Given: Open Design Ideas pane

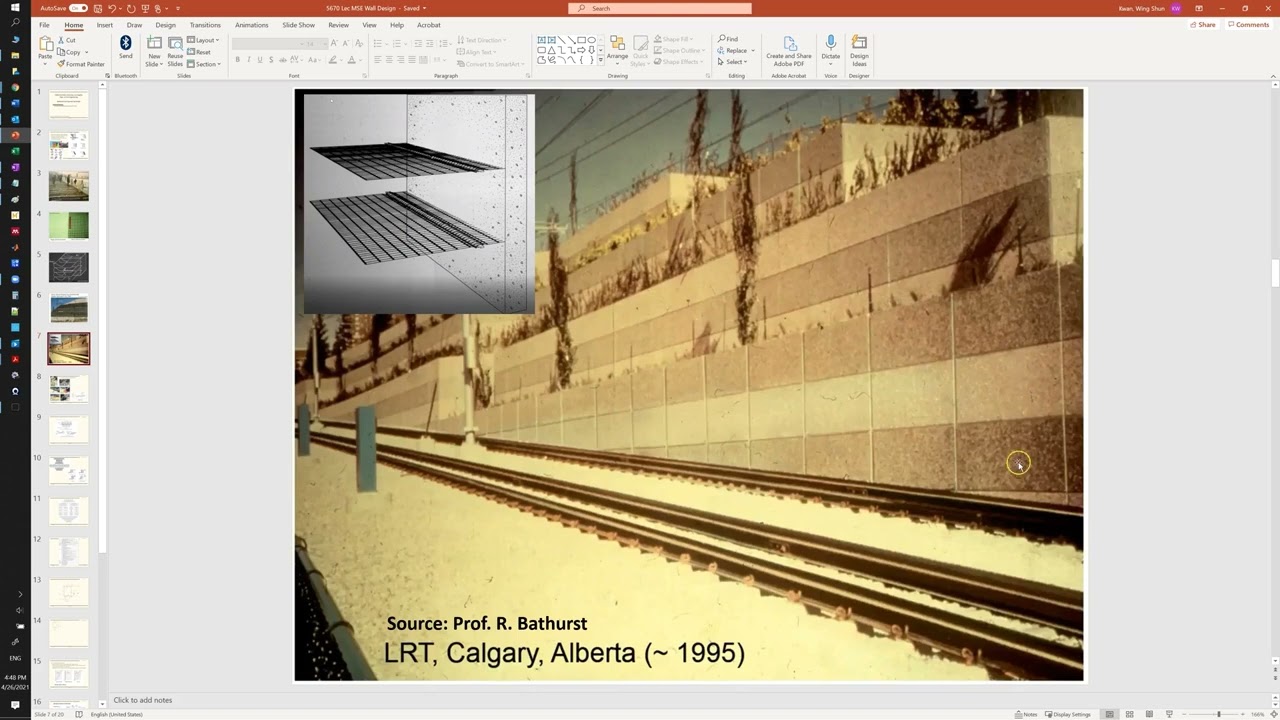Looking at the screenshot, I should pos(859,51).
